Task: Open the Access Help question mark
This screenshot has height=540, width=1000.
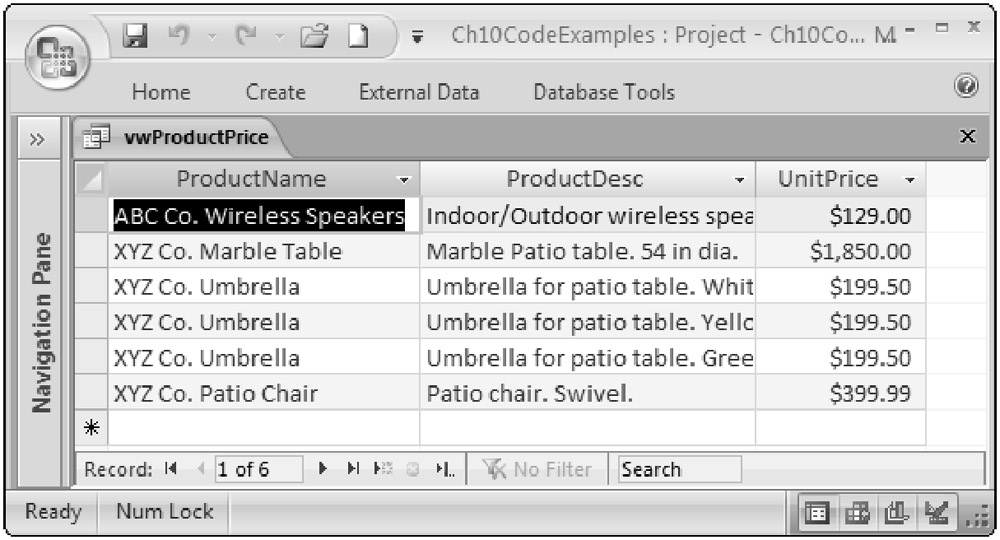Action: click(965, 89)
